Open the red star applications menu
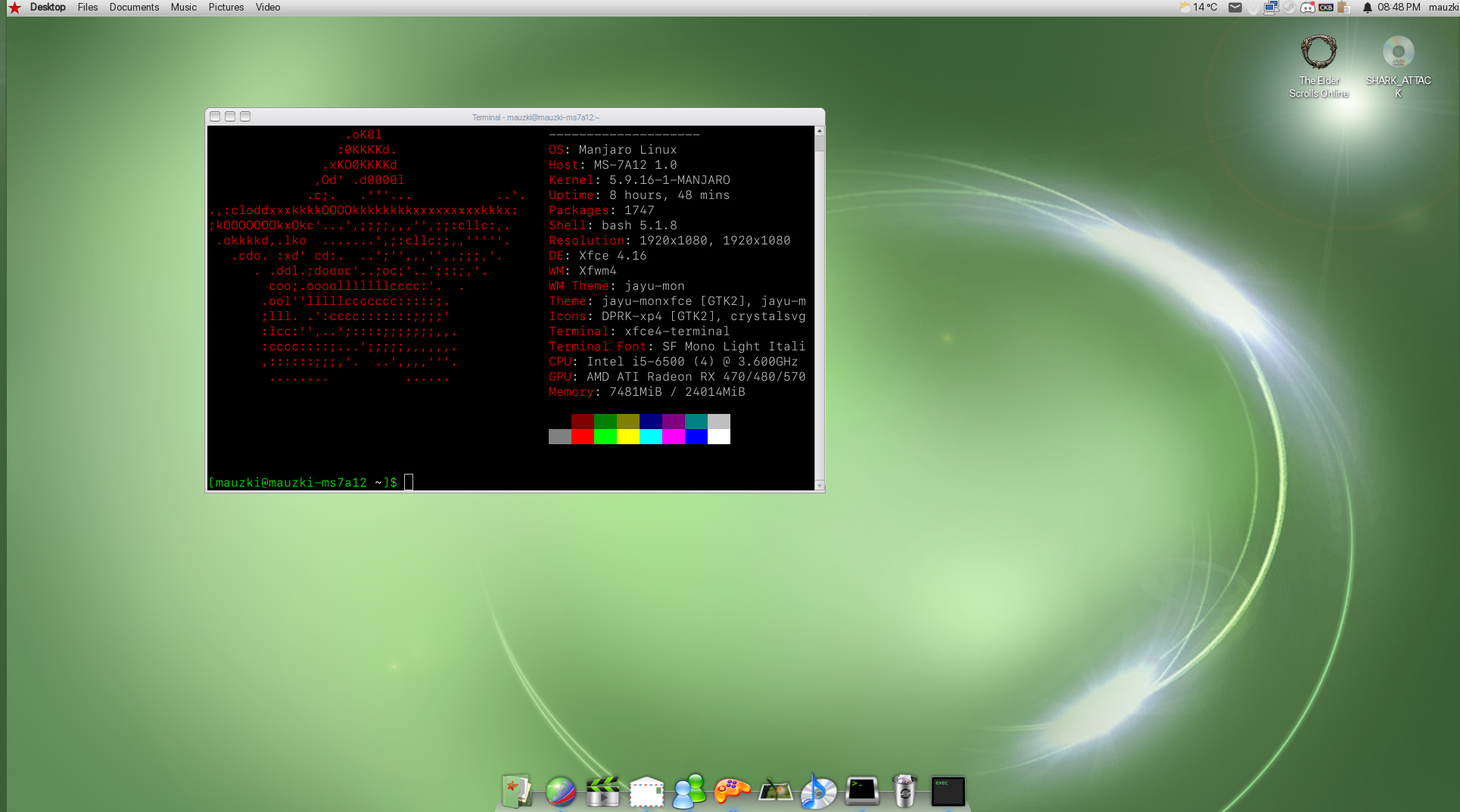 pos(14,8)
